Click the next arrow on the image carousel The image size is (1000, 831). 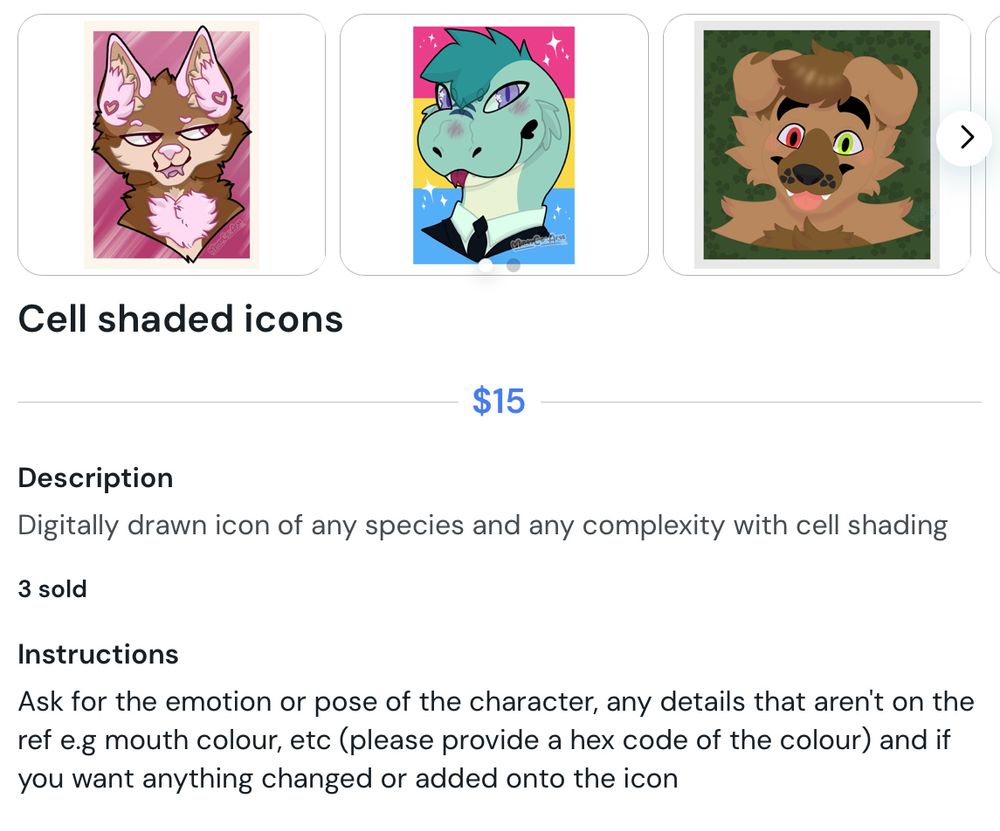click(966, 137)
